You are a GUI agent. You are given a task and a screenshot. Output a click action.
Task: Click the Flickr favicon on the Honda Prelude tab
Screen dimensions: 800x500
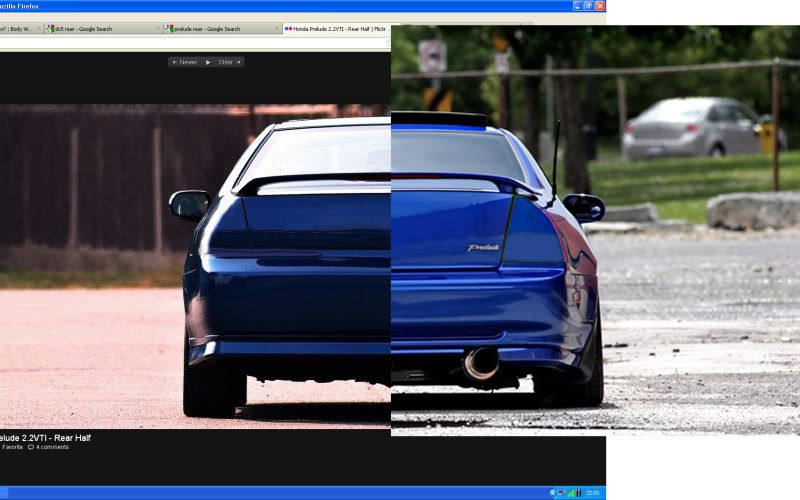pyautogui.click(x=289, y=29)
